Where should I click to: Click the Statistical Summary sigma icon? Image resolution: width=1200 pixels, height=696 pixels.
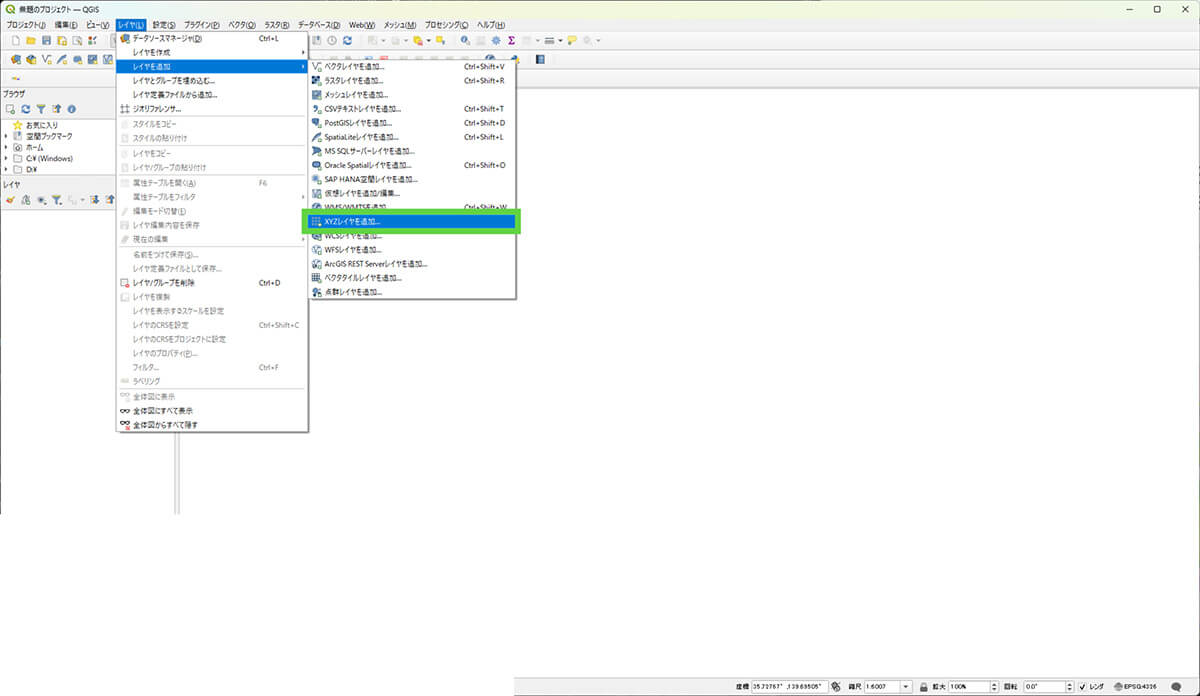coord(511,41)
